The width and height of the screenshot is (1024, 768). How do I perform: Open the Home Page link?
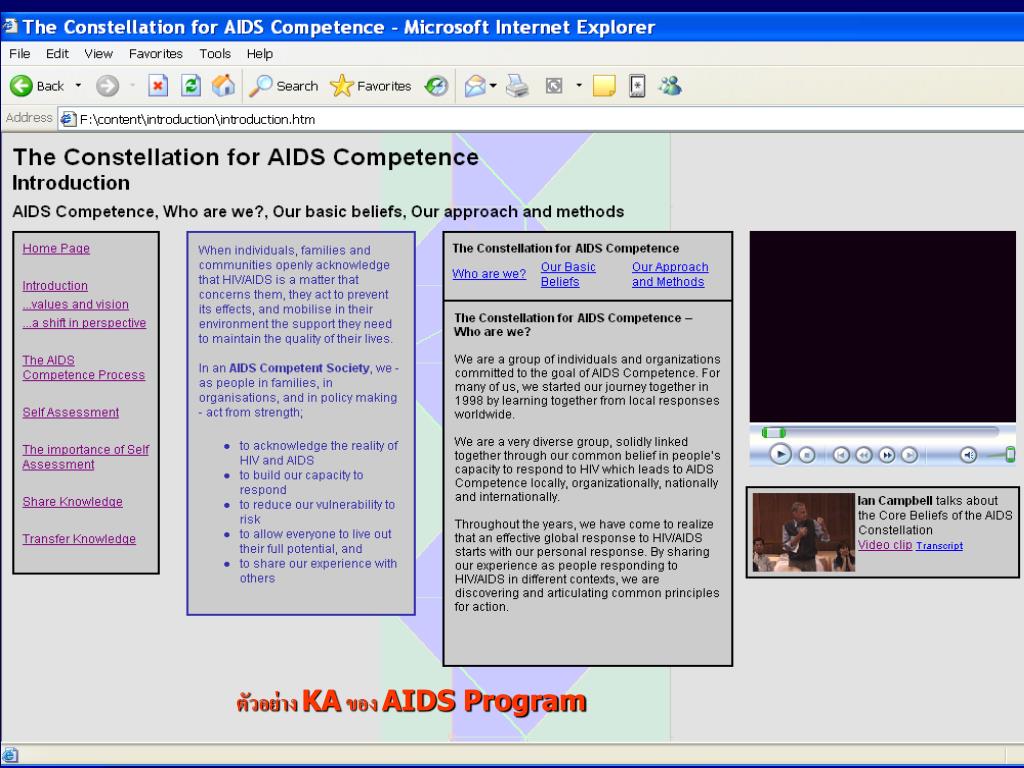pos(56,248)
